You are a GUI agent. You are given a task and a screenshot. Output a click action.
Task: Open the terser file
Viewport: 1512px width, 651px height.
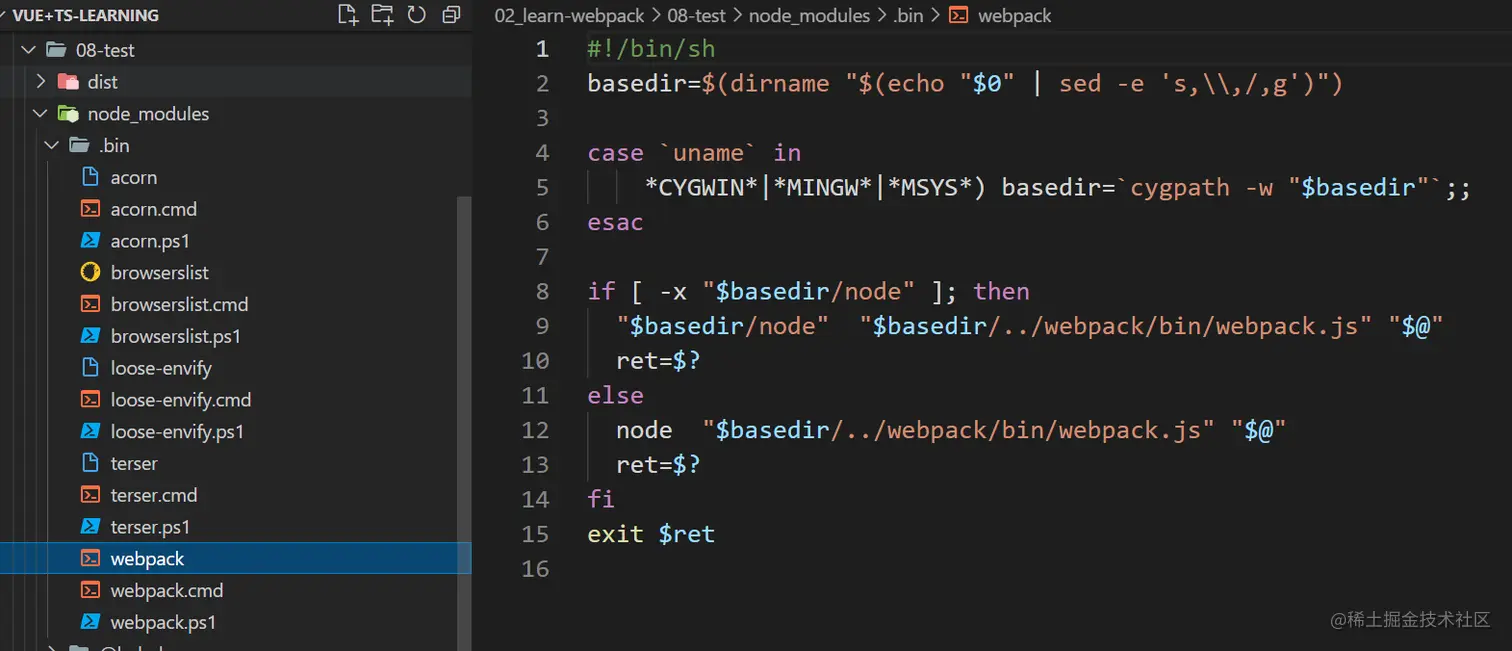(x=134, y=464)
